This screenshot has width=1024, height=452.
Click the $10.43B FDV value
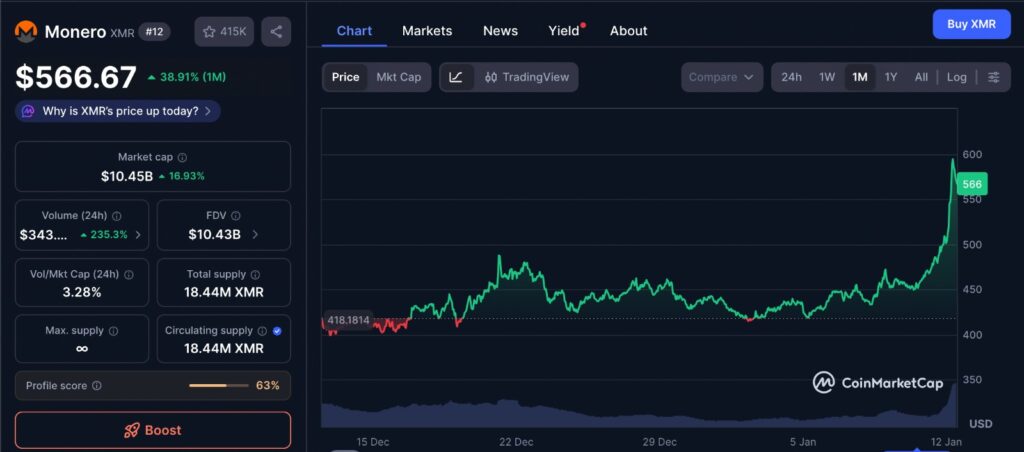(214, 234)
